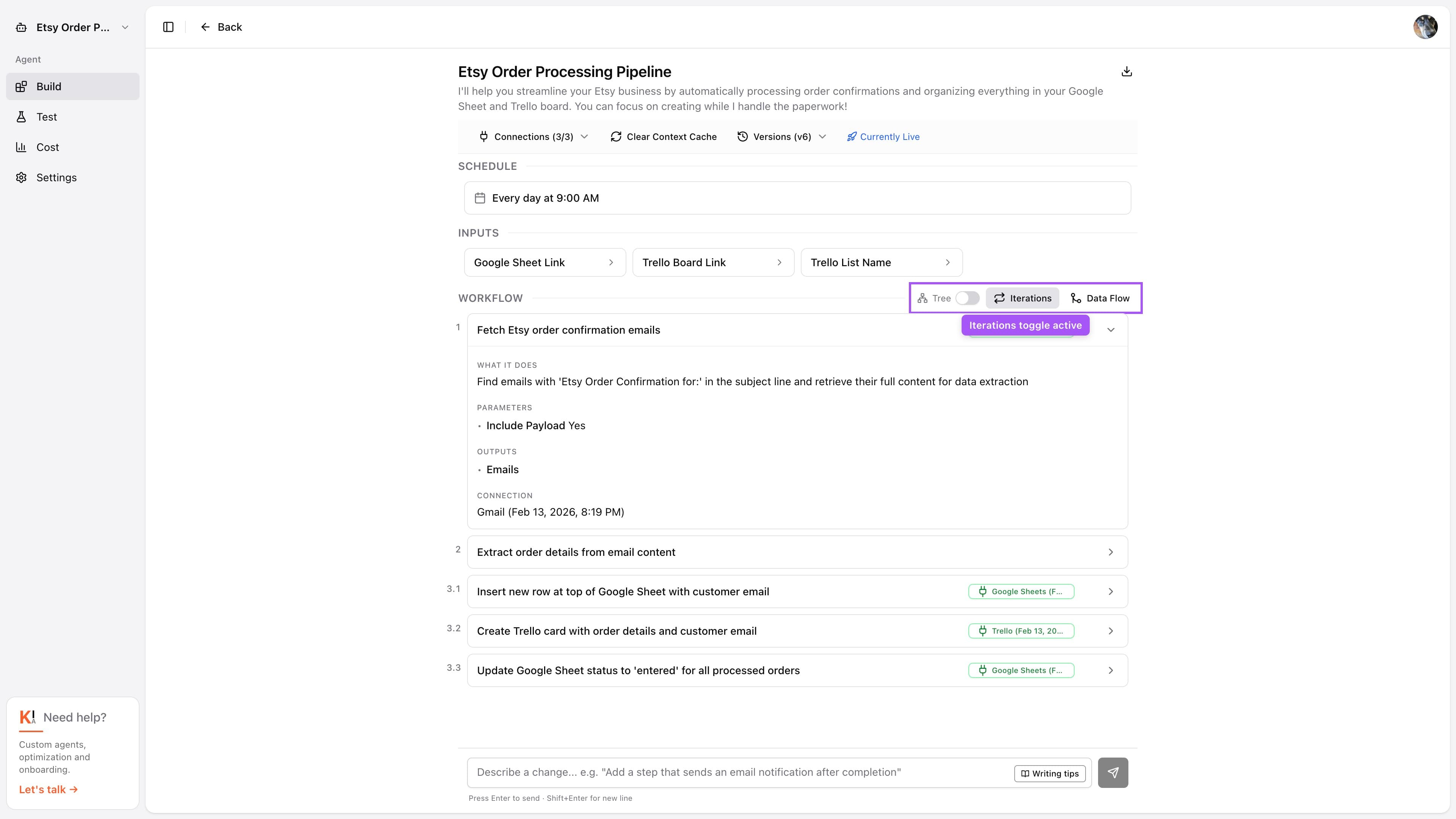Click the calendar icon next to schedule
This screenshot has width=1456, height=819.
point(479,198)
